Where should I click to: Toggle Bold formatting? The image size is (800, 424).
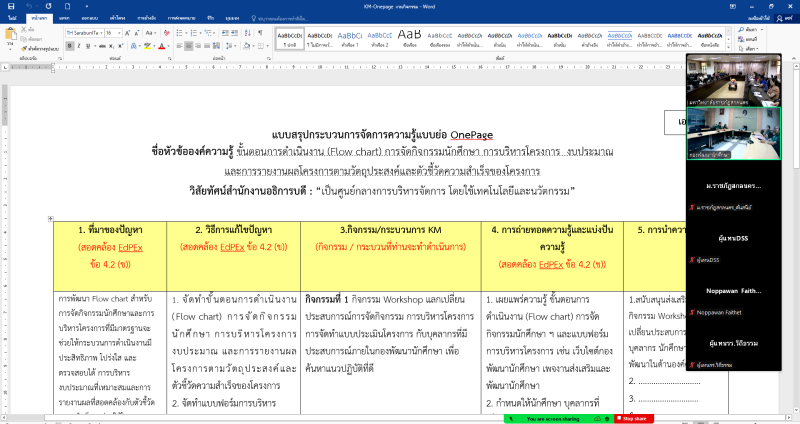click(x=69, y=47)
